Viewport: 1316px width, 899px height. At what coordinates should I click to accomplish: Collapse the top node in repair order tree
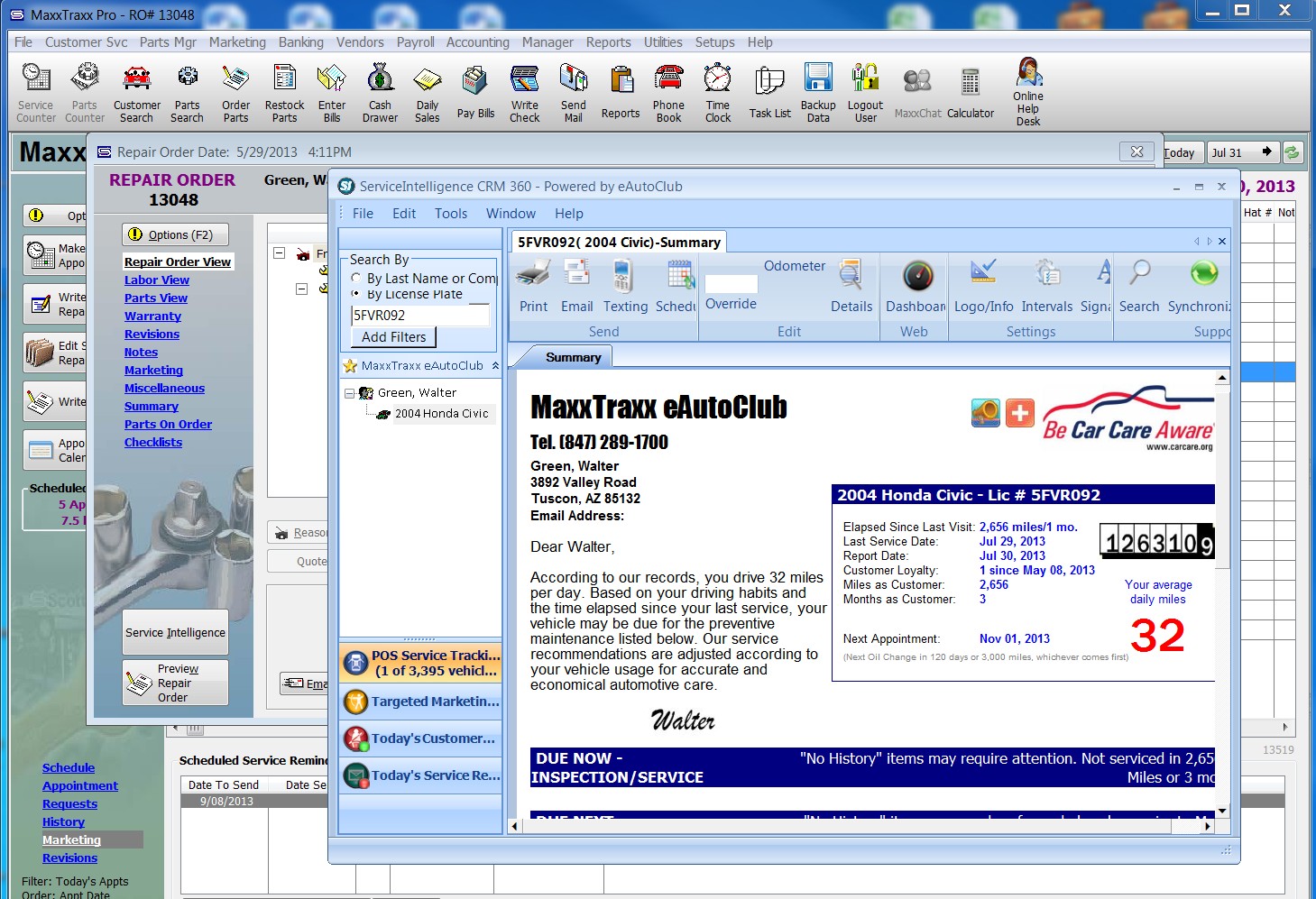[280, 253]
